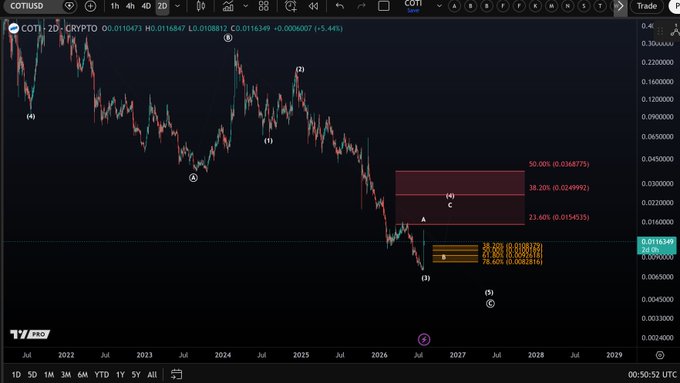This screenshot has height=383, width=680.
Task: Select the 50.00% (0.0368775) Fibonacci label
Action: pos(559,164)
